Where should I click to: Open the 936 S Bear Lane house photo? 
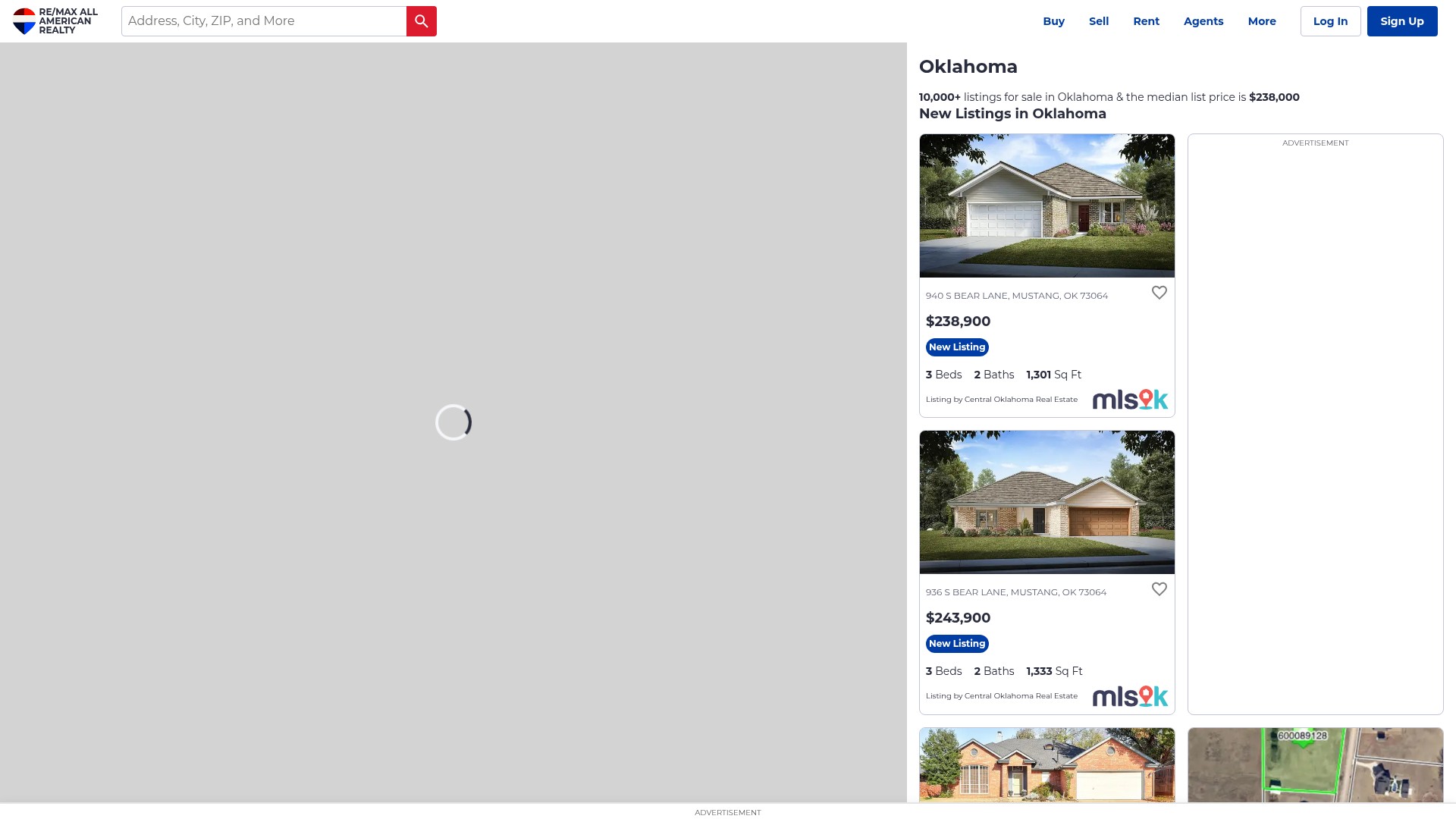[x=1046, y=502]
